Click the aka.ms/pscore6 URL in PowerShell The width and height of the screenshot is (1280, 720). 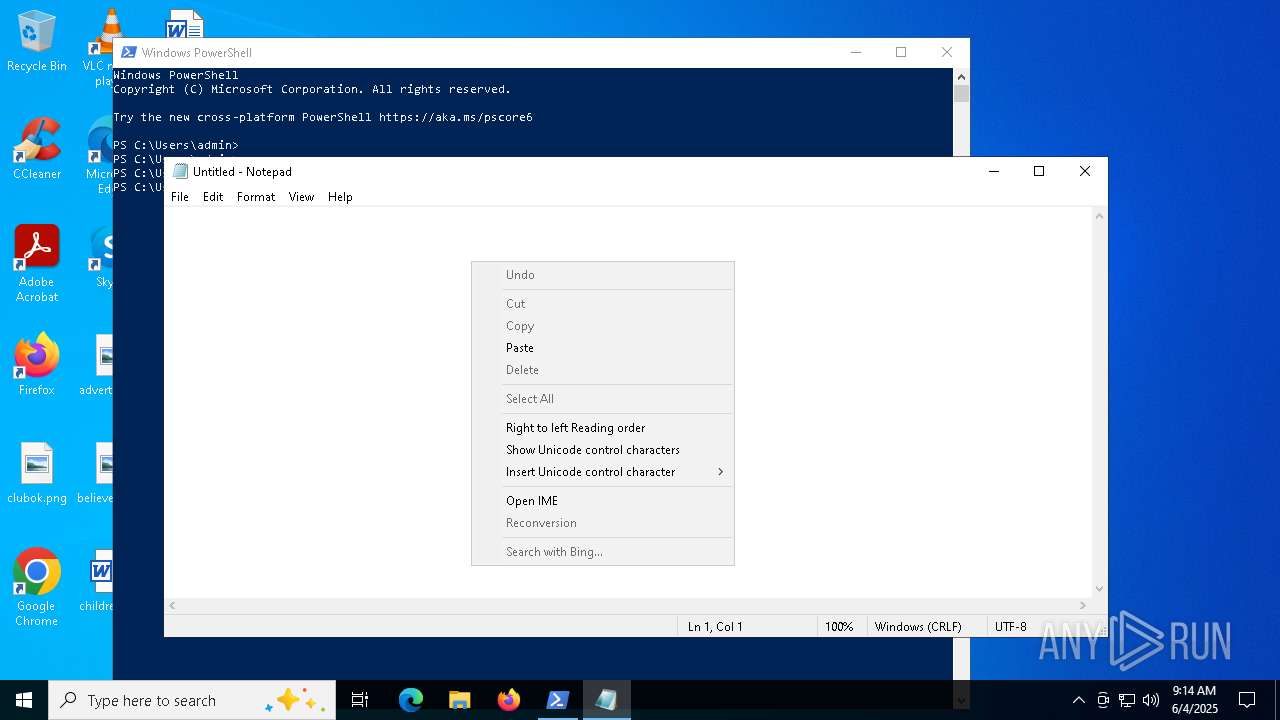(456, 117)
